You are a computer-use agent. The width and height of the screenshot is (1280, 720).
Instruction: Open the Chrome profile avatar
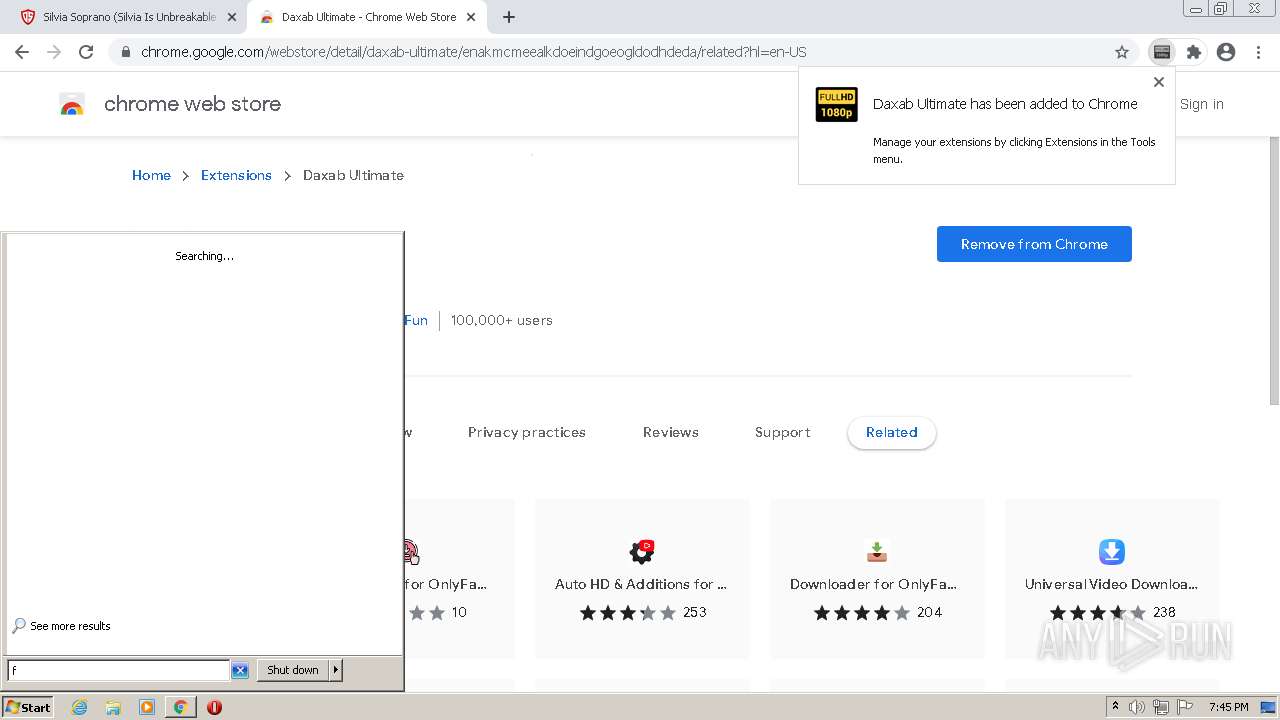point(1226,52)
